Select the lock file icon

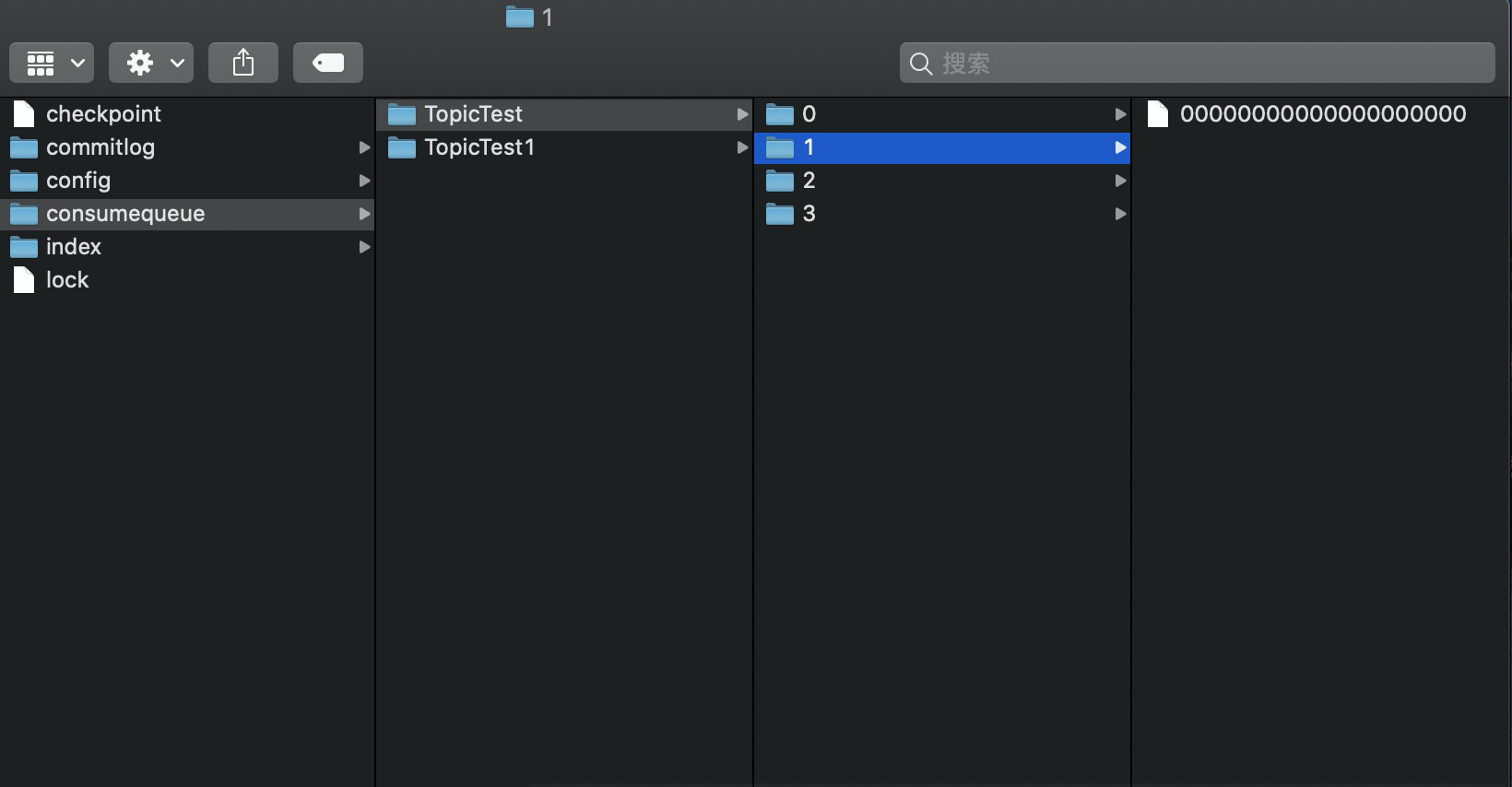coord(24,280)
